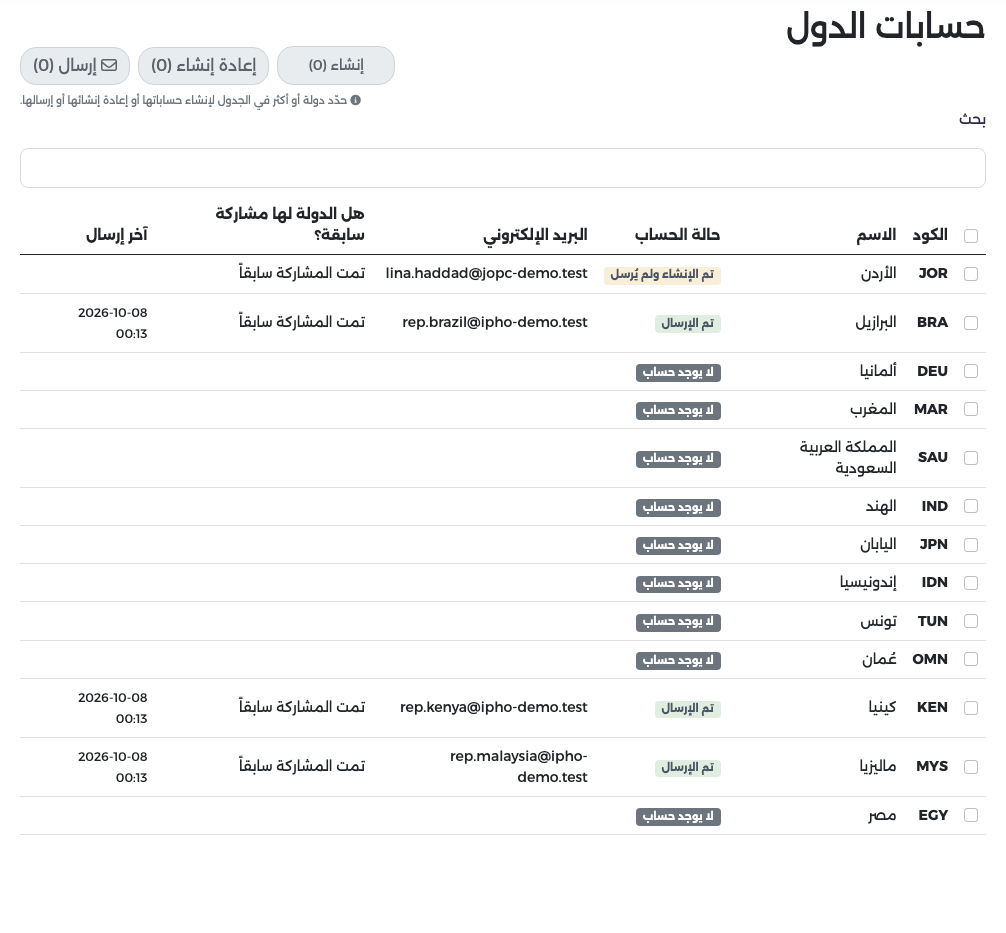Click the آخر إرسال column header
Screen dimensions: 1006x933
pyautogui.click(x=117, y=235)
